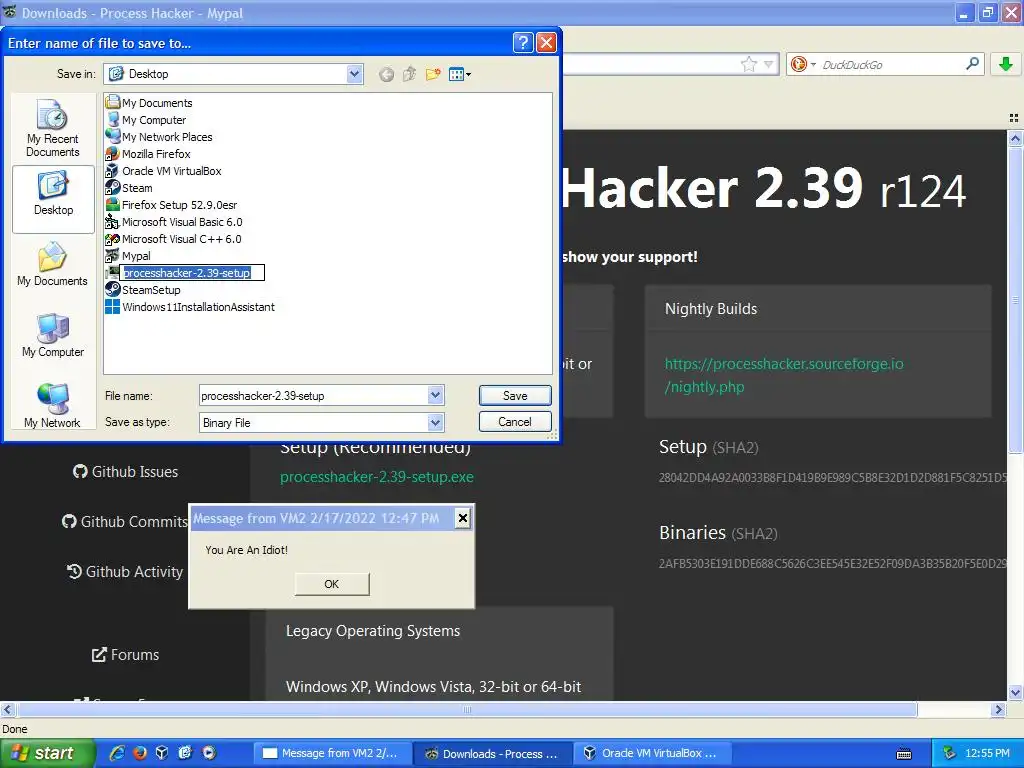Switch to Oracle VM VirtualBox taskbar button
Viewport: 1024px width, 768px height.
click(x=653, y=753)
